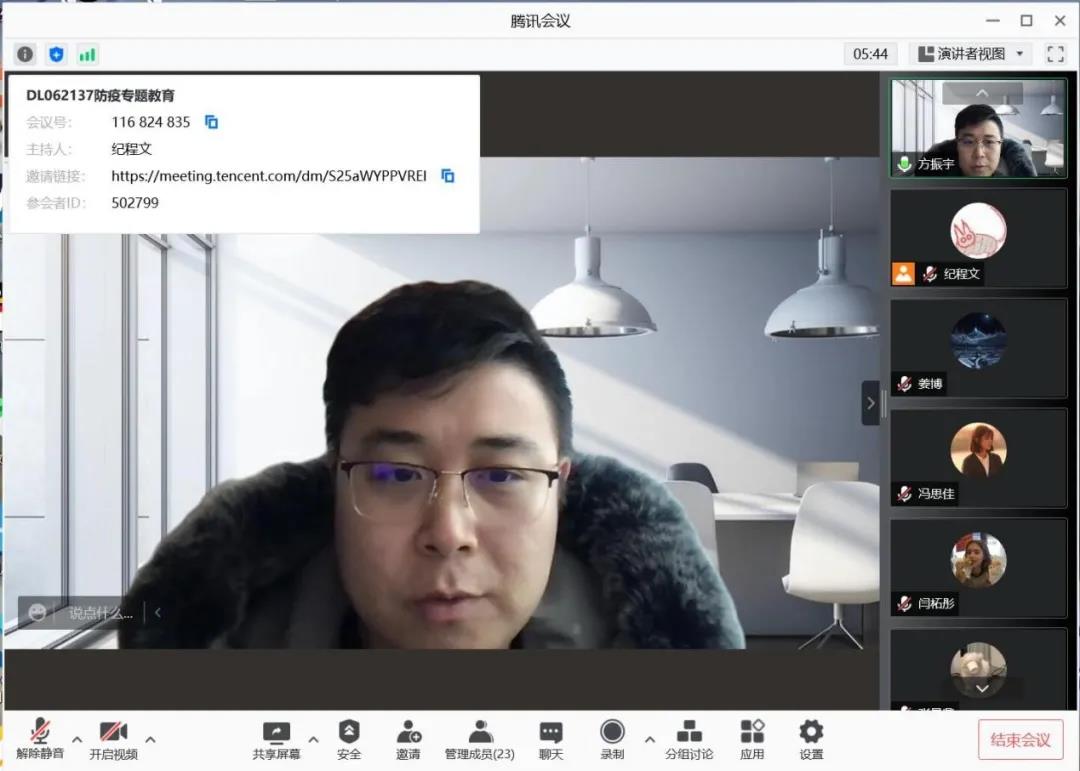Check the green network signal icon
The image size is (1080, 771).
[x=87, y=54]
